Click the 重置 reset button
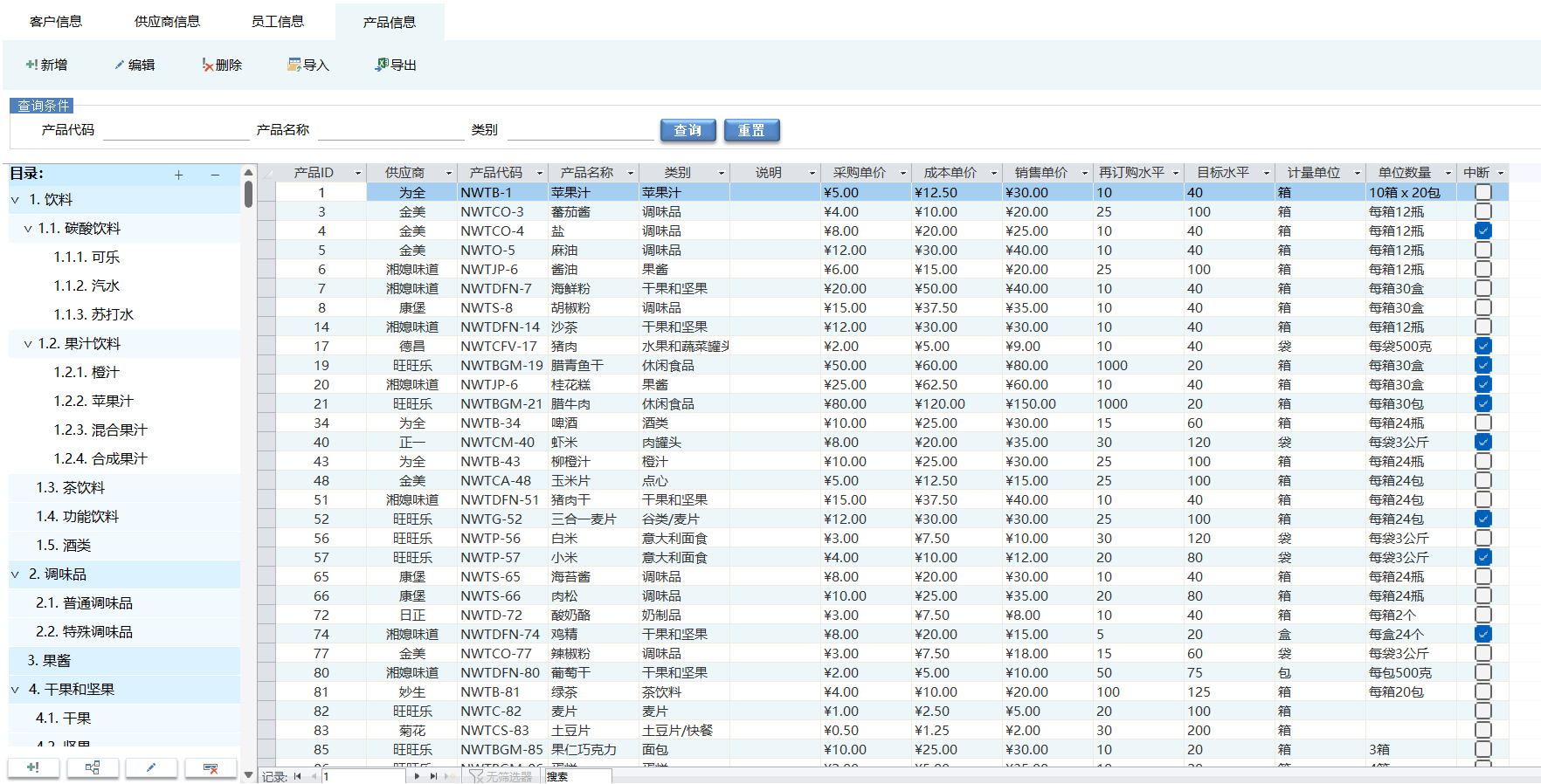1541x784 pixels. 751,130
